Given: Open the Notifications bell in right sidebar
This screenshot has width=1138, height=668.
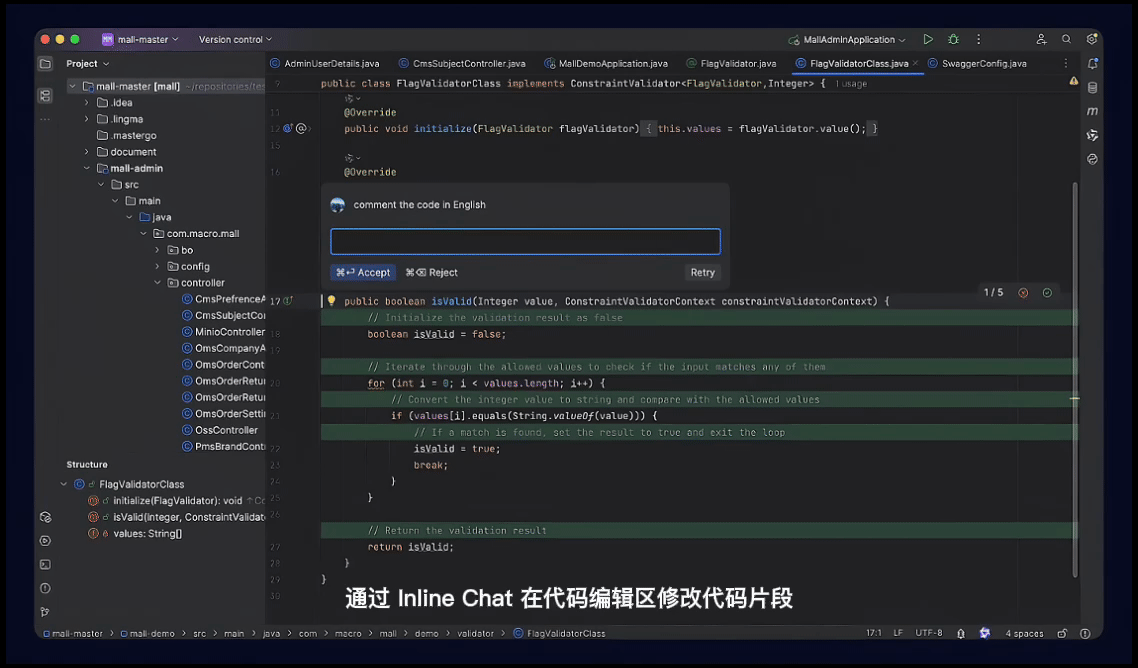Looking at the screenshot, I should click(1092, 64).
